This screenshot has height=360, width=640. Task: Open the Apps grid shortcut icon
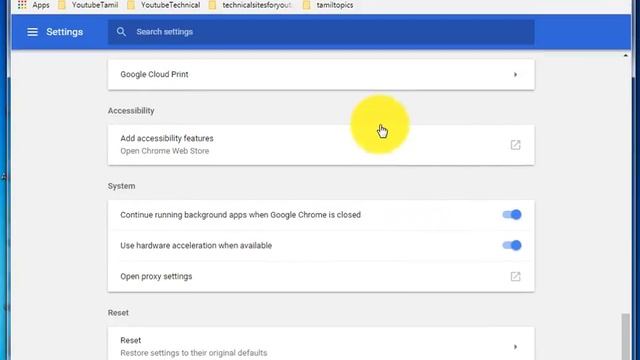(22, 5)
